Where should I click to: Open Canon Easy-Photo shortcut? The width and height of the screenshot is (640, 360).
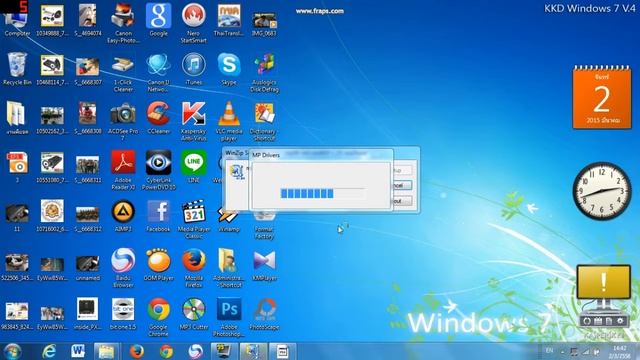[123, 23]
